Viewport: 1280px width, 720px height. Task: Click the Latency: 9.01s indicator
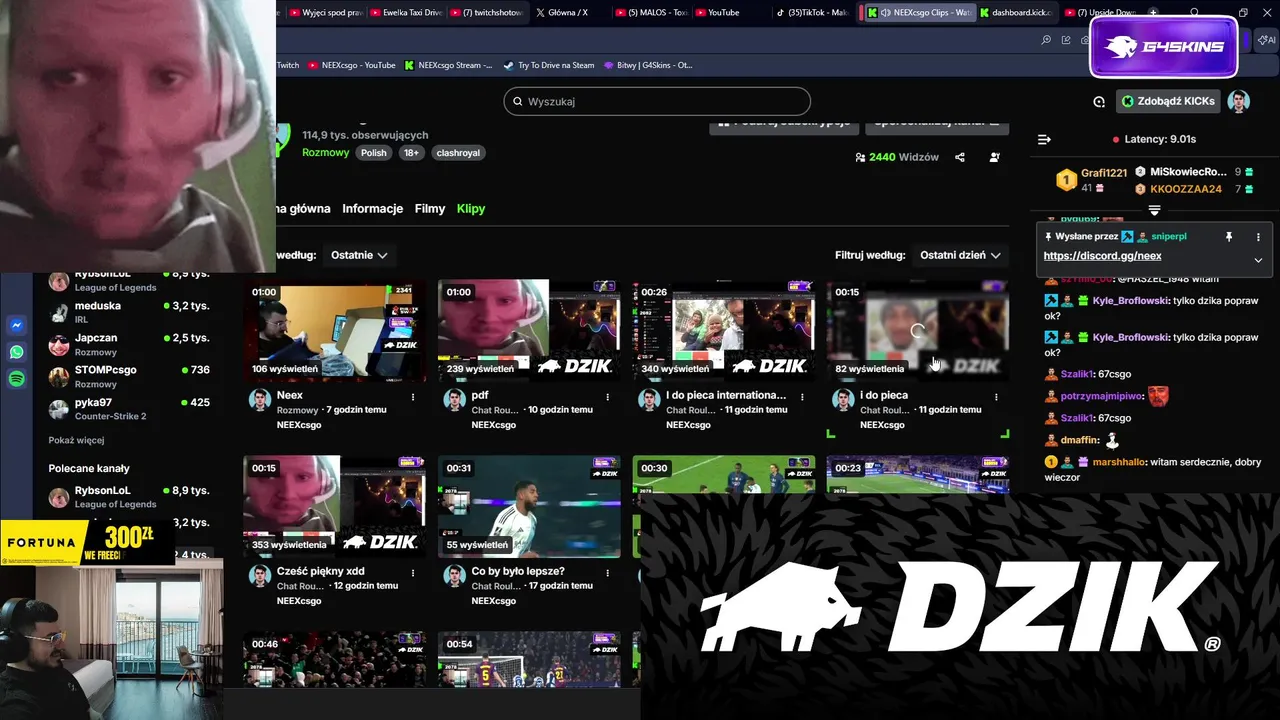coord(1154,139)
